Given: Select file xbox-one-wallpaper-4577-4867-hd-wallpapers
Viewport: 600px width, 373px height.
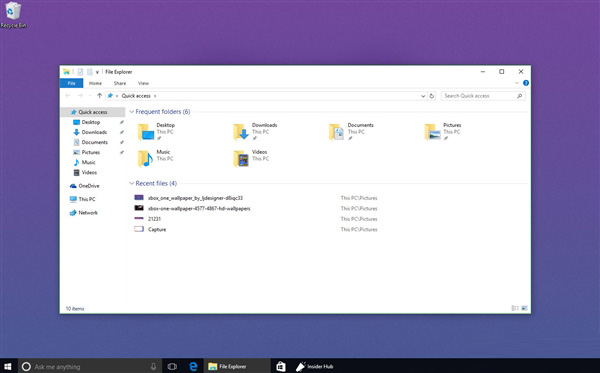Looking at the screenshot, I should (199, 208).
